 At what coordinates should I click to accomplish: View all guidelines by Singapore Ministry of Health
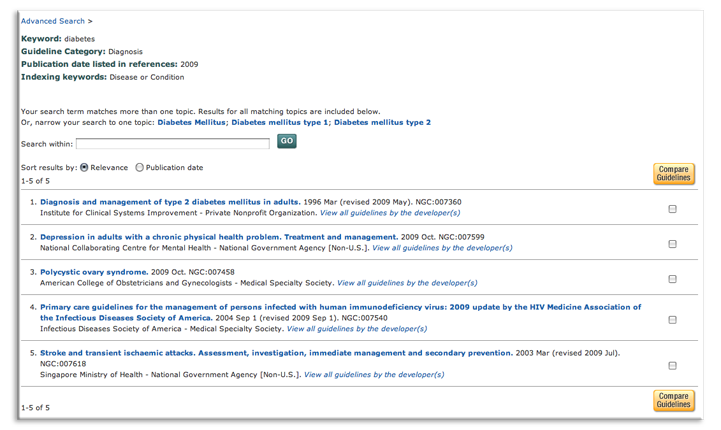coord(374,375)
